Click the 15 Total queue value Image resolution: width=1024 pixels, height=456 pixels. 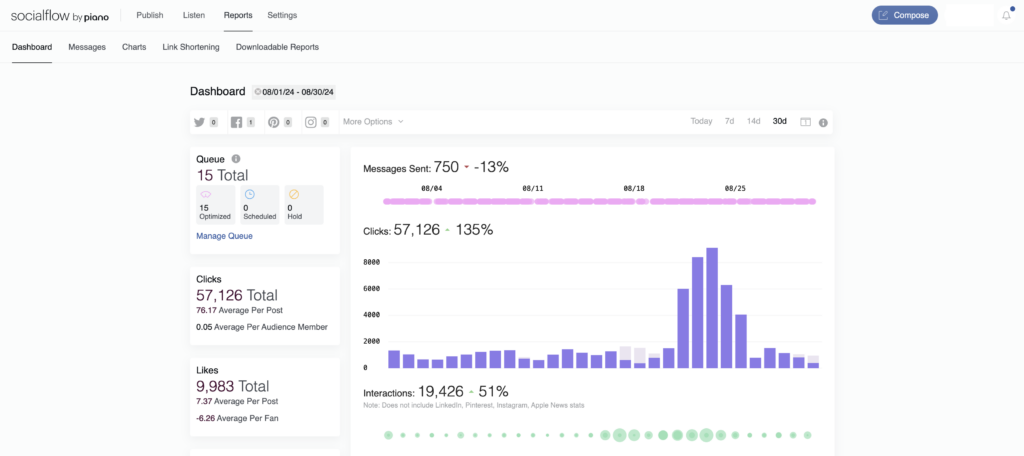coord(222,175)
